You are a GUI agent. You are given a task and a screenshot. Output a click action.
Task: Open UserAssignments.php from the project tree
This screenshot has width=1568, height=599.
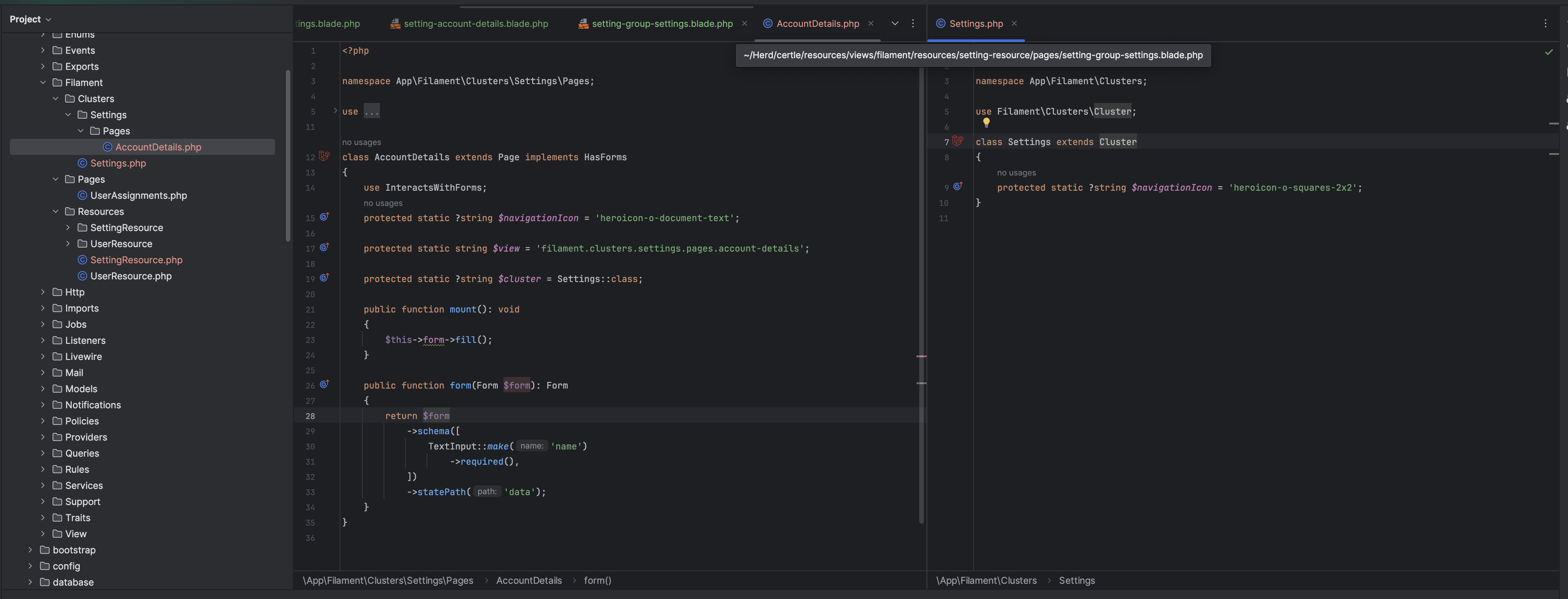(x=138, y=195)
